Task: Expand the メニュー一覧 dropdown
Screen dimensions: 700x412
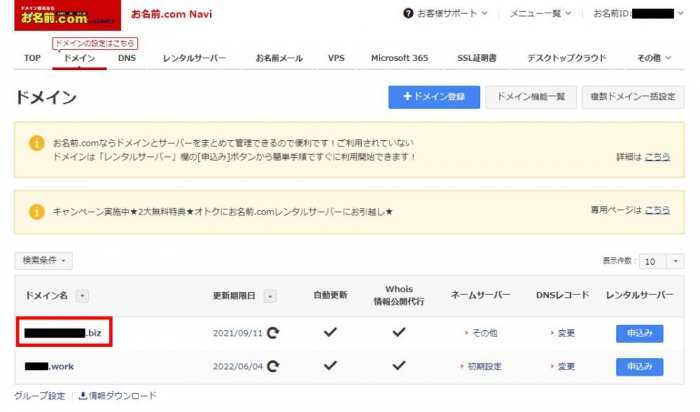Action: (x=540, y=13)
